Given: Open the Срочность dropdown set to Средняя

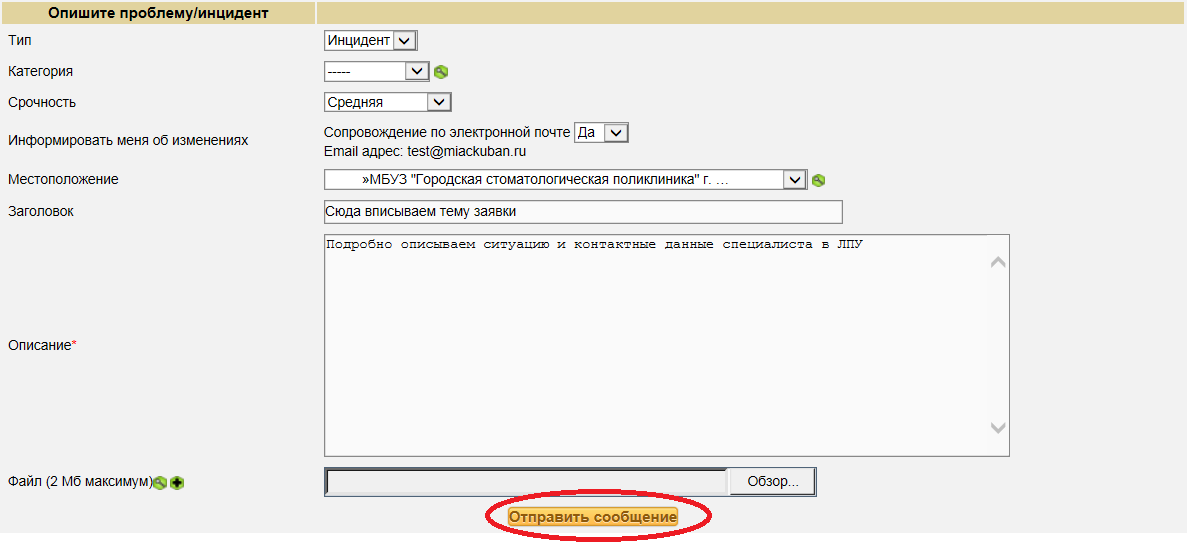Looking at the screenshot, I should [x=388, y=102].
